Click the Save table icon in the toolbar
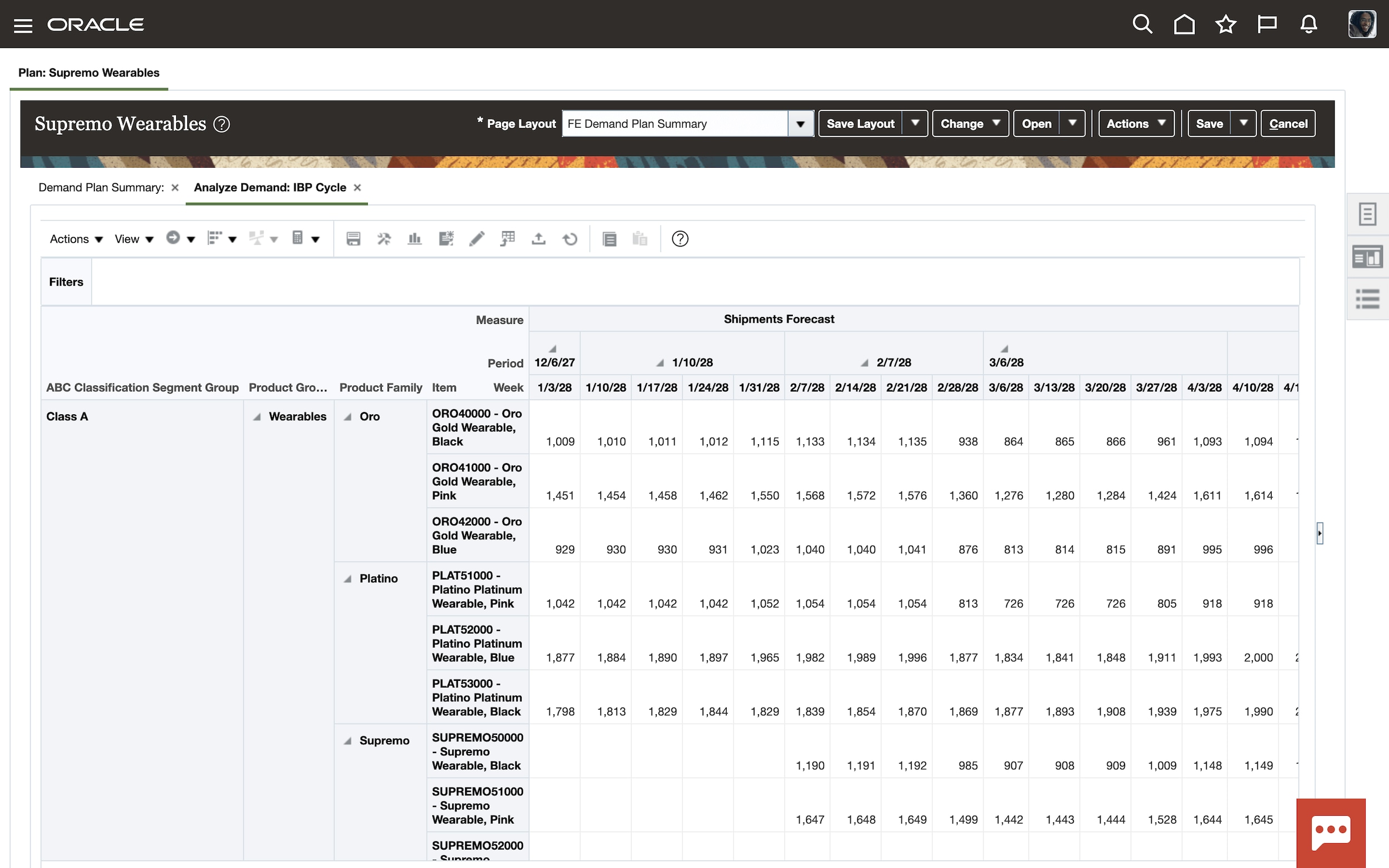1389x868 pixels. pos(353,238)
